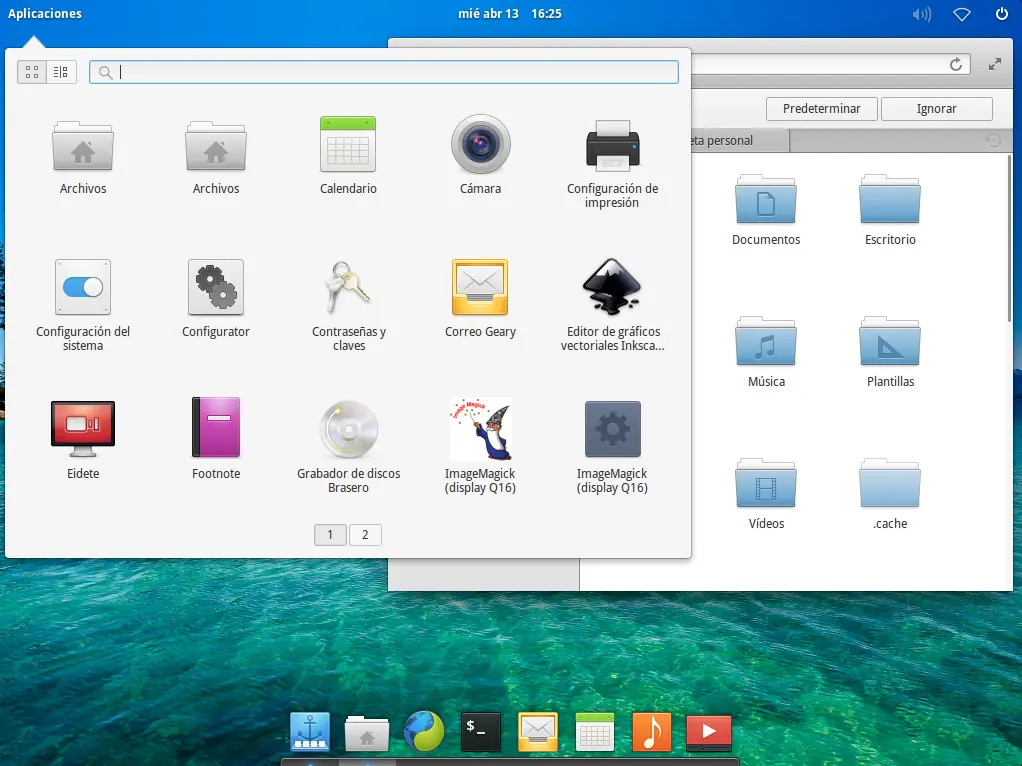The height and width of the screenshot is (766, 1022).
Task: Open the Música folder
Action: pyautogui.click(x=766, y=342)
